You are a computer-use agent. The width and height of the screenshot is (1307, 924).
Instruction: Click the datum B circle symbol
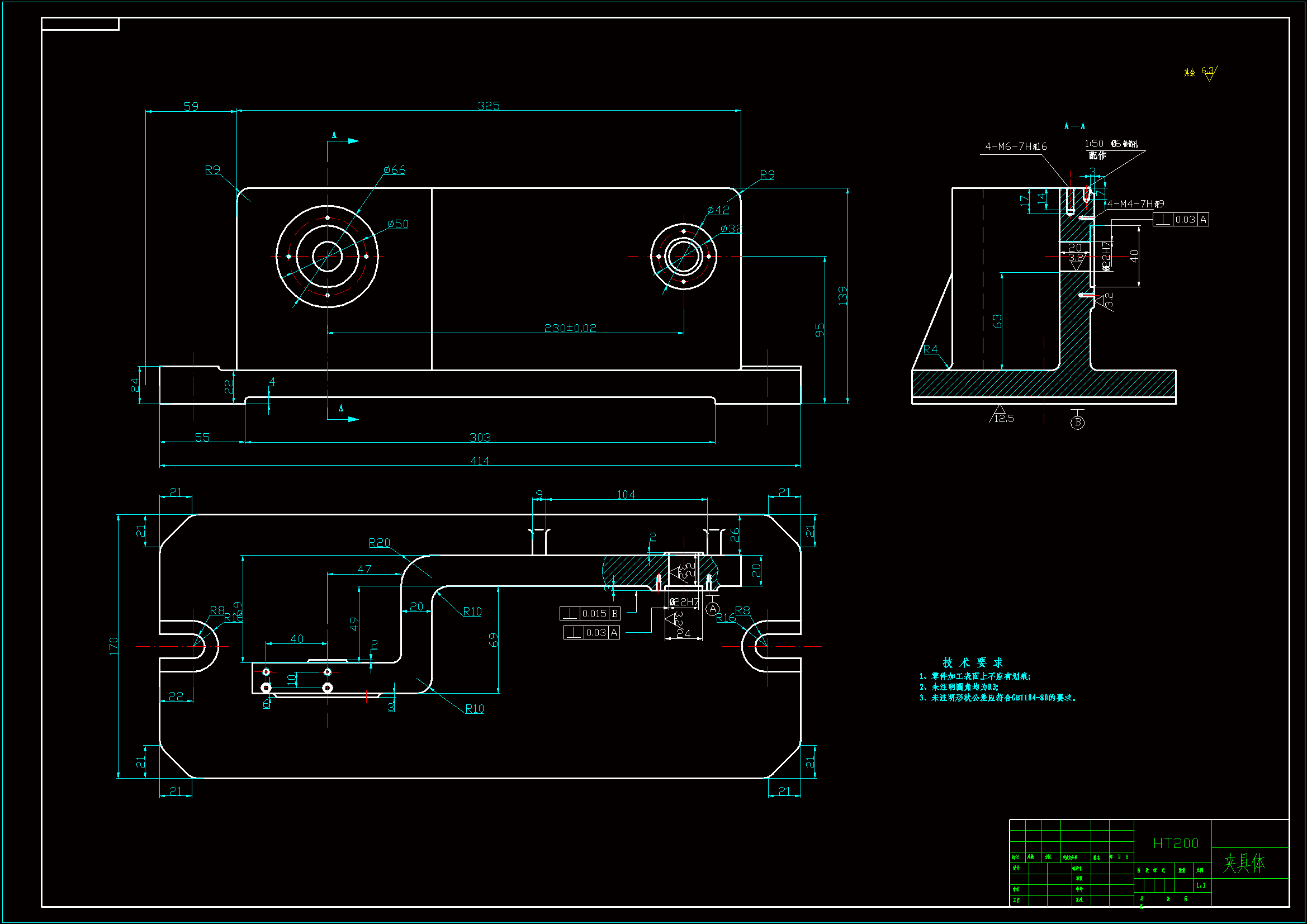1077,423
